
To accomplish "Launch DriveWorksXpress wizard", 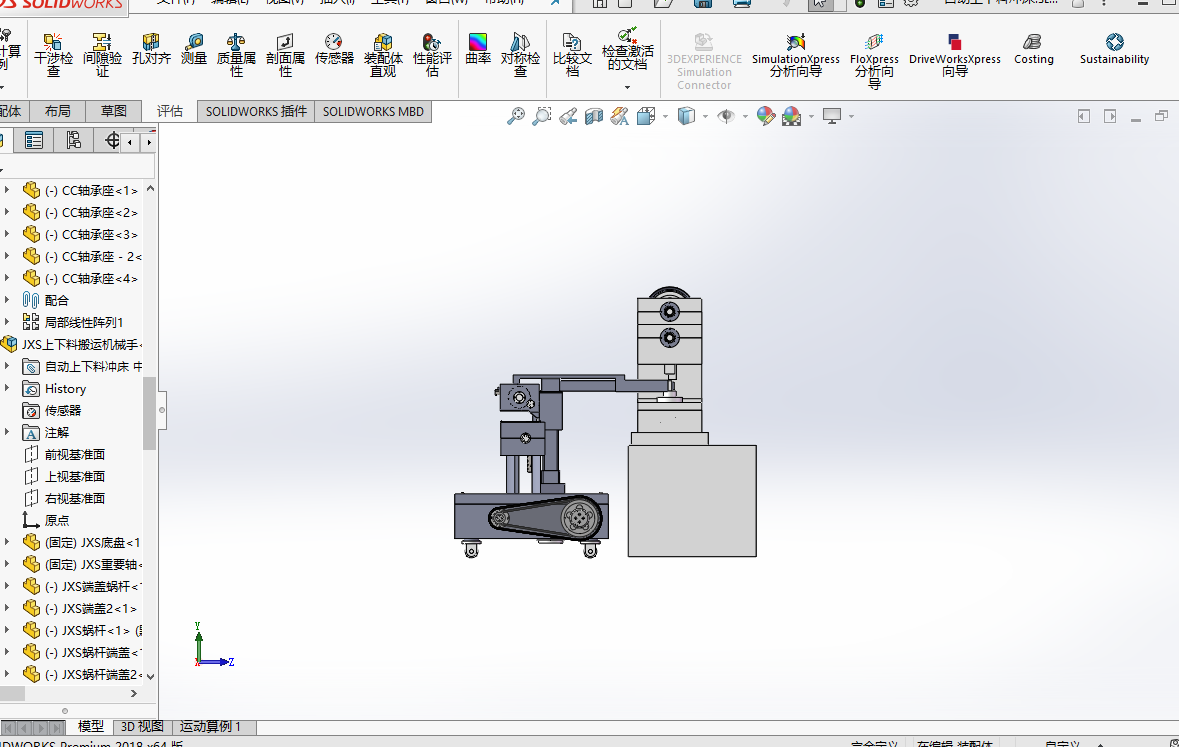I will [x=954, y=54].
